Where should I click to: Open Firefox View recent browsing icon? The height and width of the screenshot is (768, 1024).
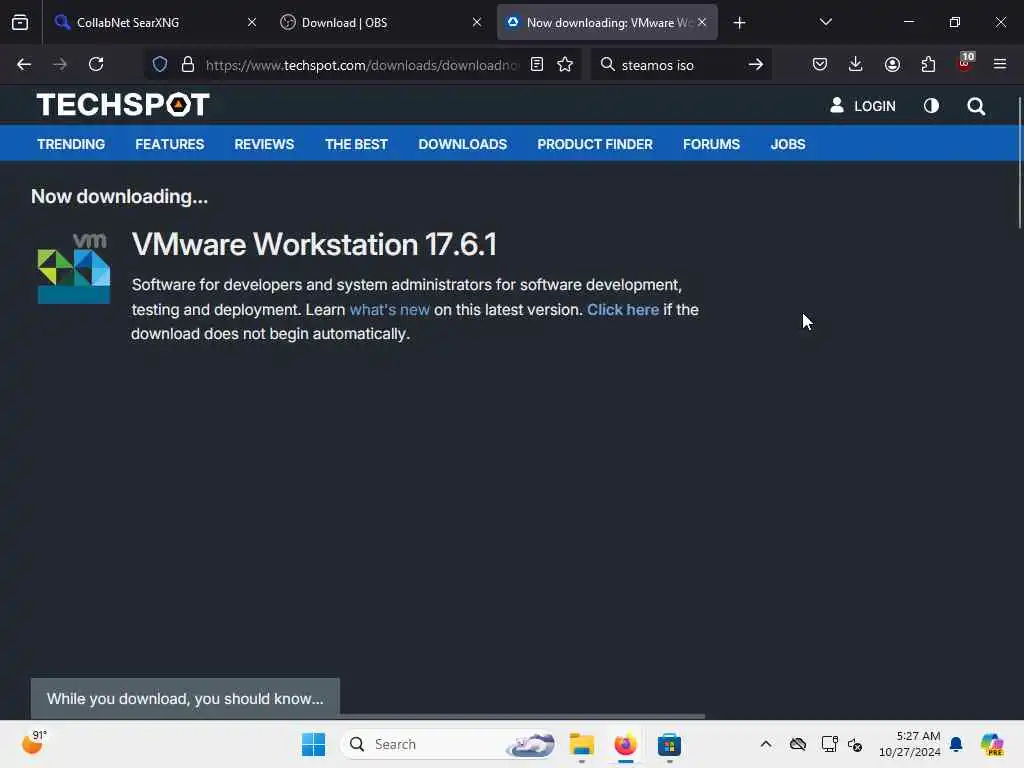[20, 23]
